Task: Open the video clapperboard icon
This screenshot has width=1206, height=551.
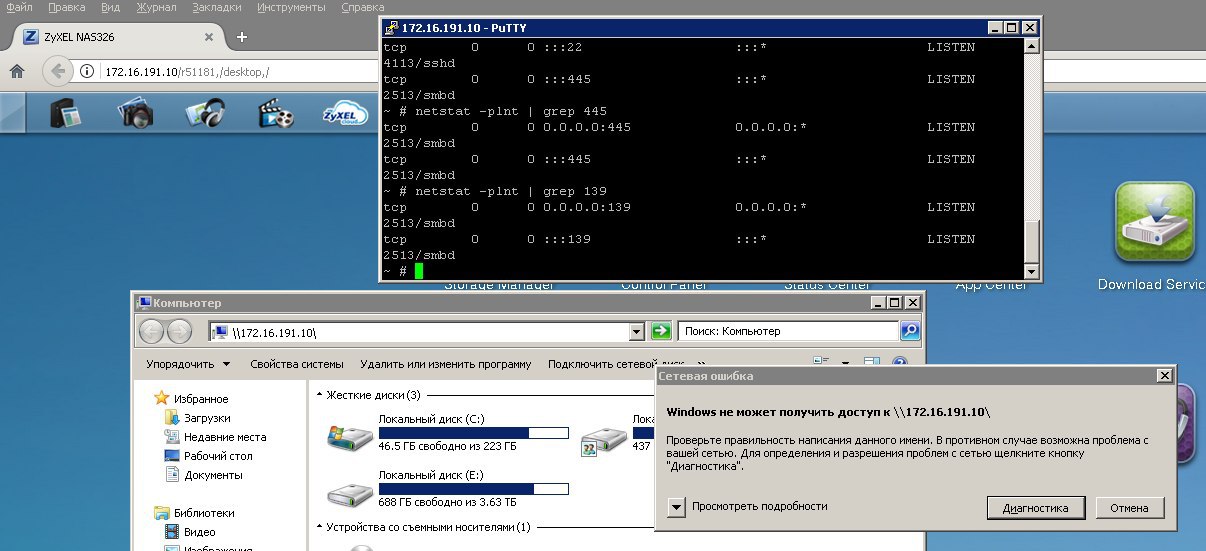Action: [x=274, y=113]
